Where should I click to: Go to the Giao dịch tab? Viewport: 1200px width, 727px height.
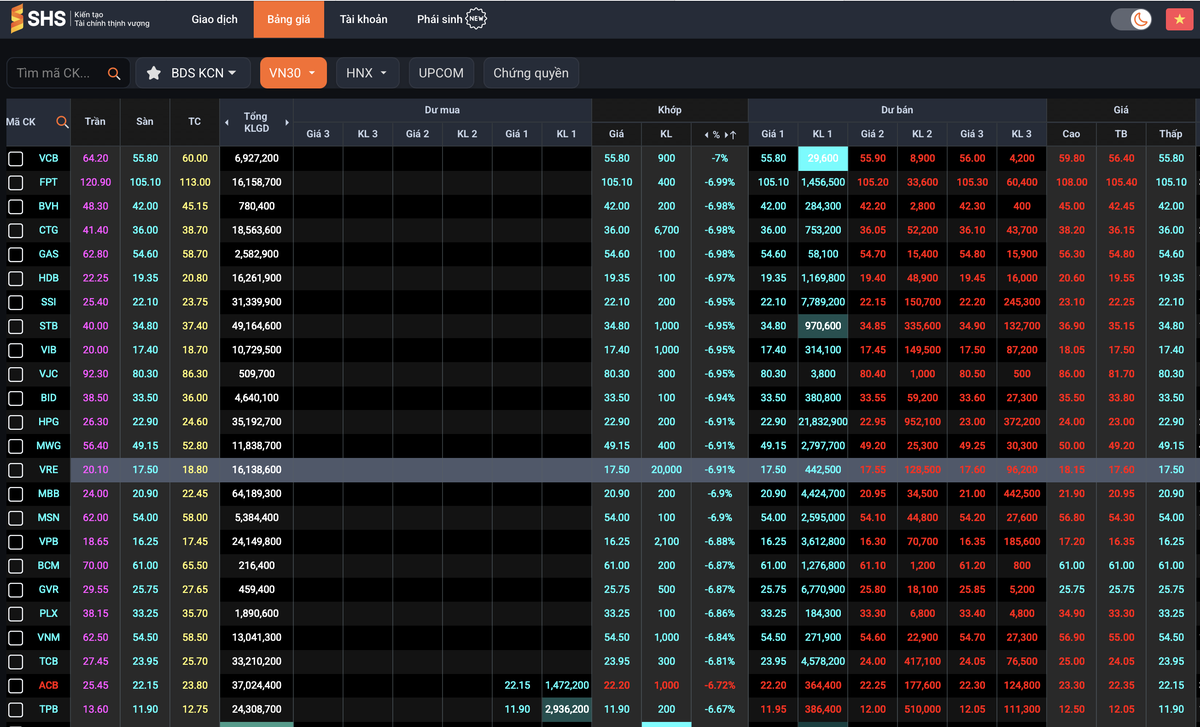coord(216,19)
